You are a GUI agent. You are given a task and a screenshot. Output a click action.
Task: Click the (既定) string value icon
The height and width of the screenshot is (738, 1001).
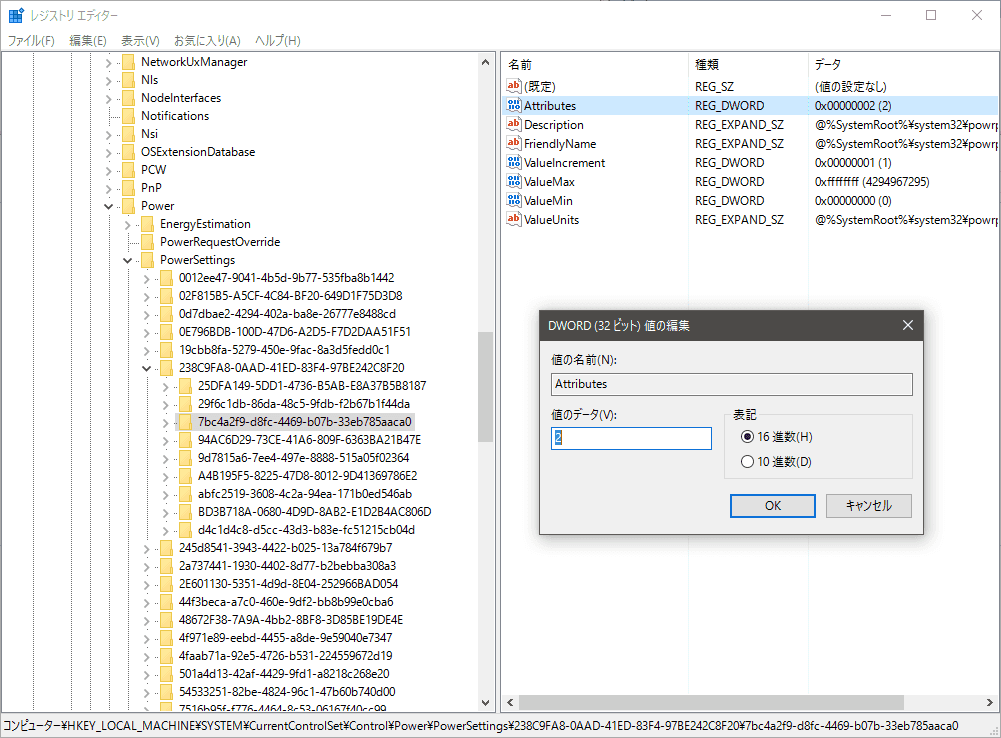coord(514,86)
